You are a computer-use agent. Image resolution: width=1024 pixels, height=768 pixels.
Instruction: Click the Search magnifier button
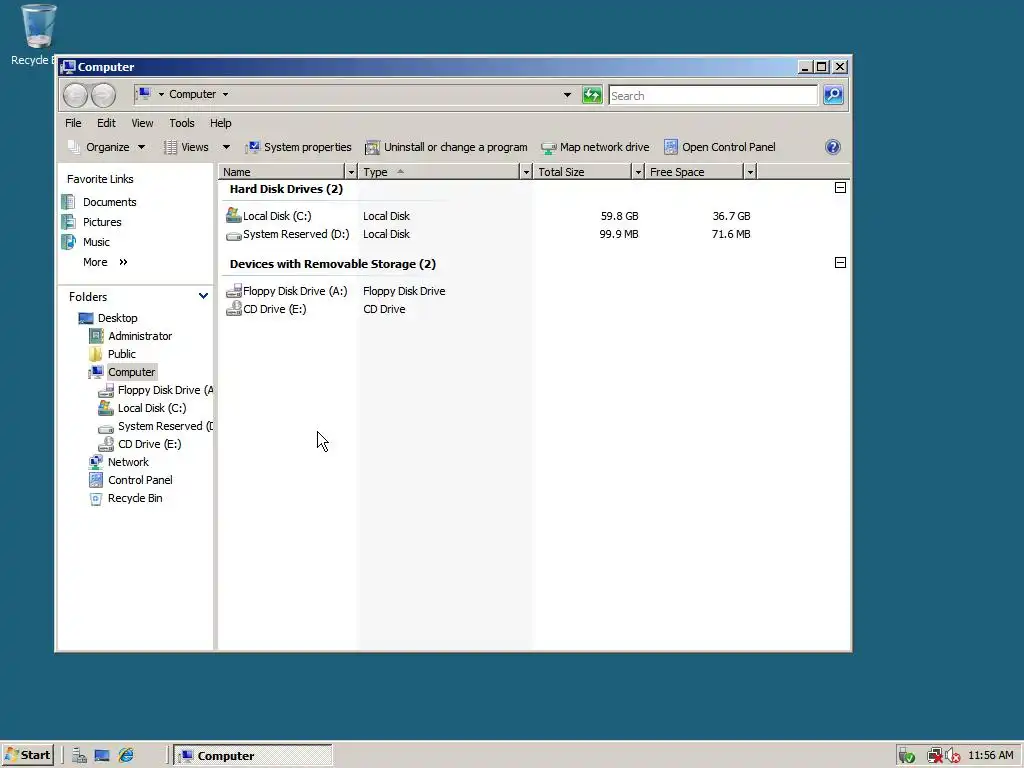pos(833,95)
